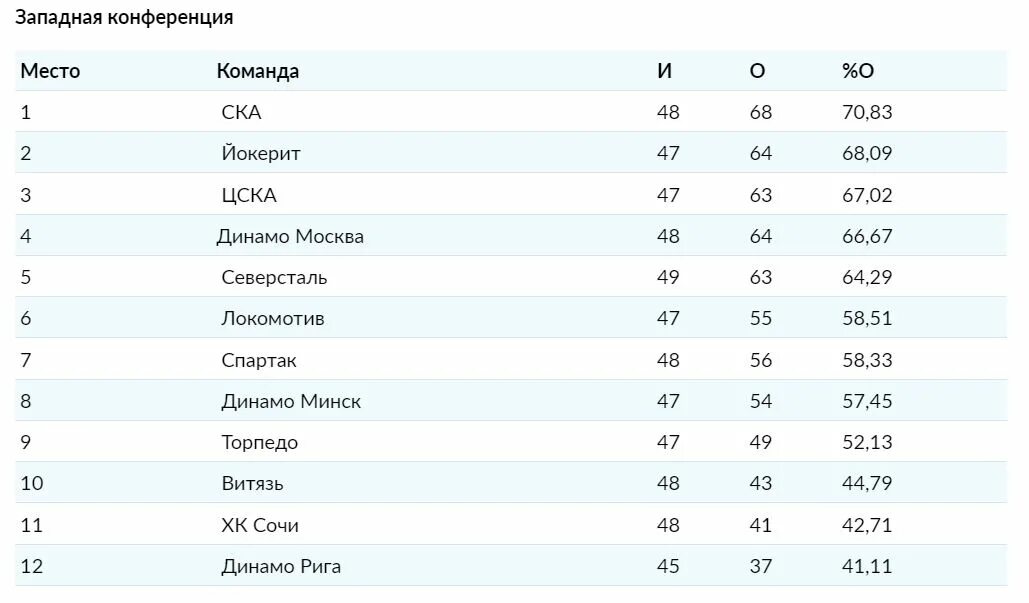The image size is (1029, 603).
Task: Click the О points column header
Action: click(757, 71)
